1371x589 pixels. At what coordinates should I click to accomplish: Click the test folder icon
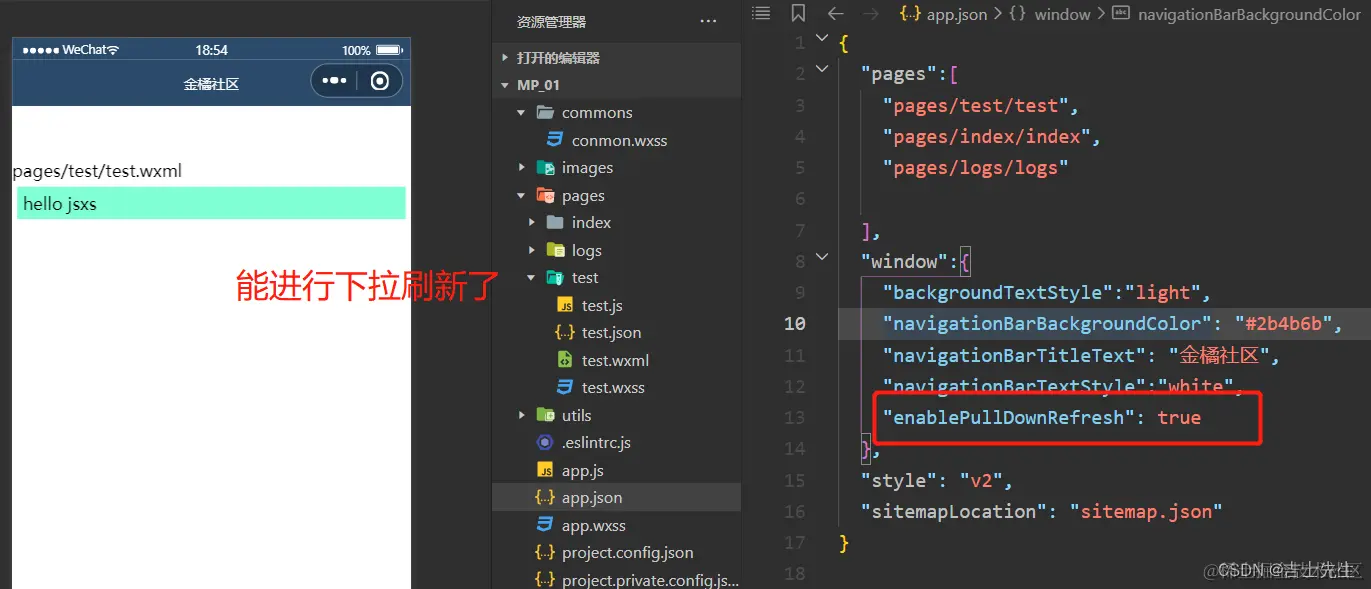click(x=555, y=277)
